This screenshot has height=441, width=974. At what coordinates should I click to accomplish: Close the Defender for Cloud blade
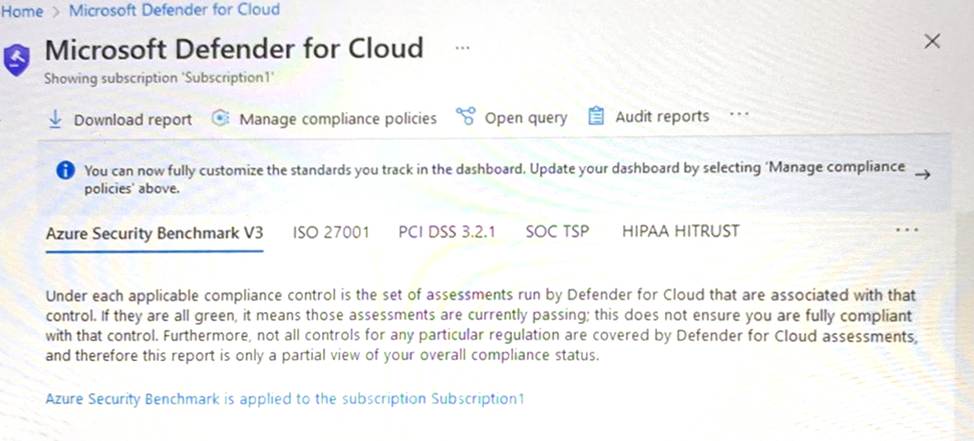click(x=932, y=41)
